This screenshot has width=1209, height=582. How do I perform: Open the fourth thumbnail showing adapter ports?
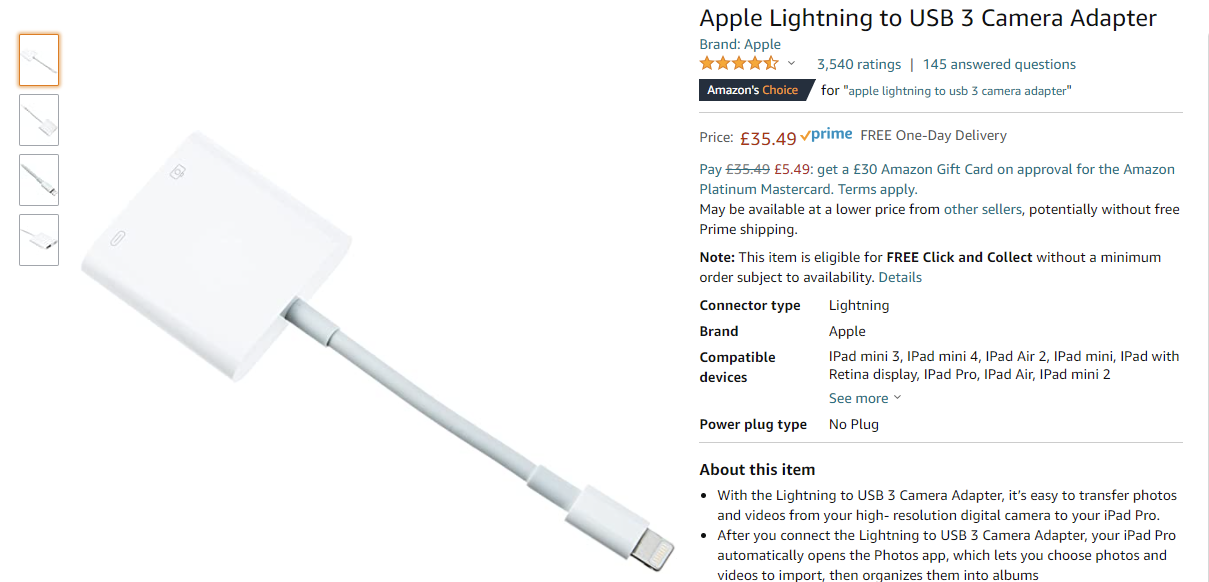[39, 240]
